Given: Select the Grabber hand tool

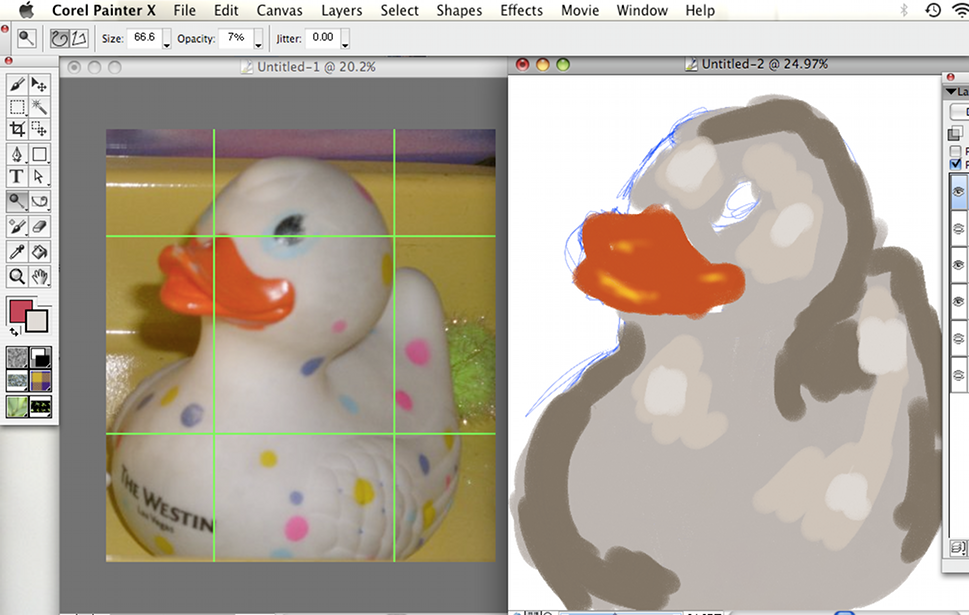Looking at the screenshot, I should coord(40,277).
